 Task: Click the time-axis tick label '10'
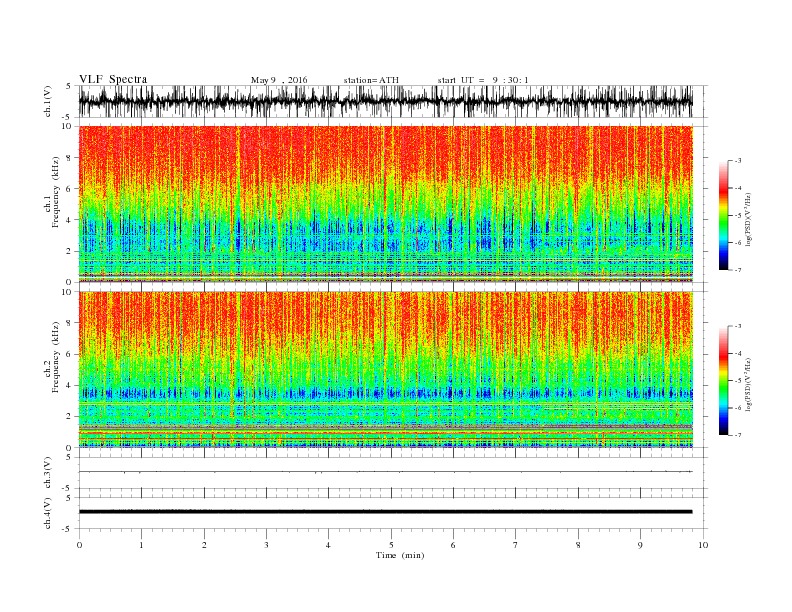pos(703,545)
